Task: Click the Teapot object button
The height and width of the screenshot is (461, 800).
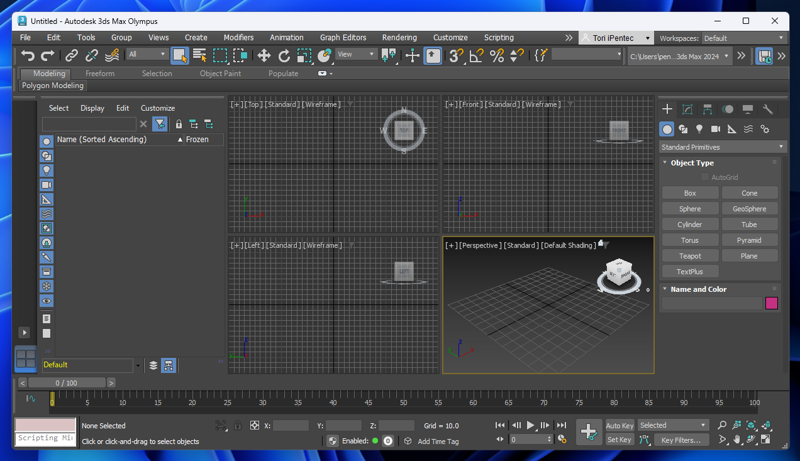Action: (690, 256)
